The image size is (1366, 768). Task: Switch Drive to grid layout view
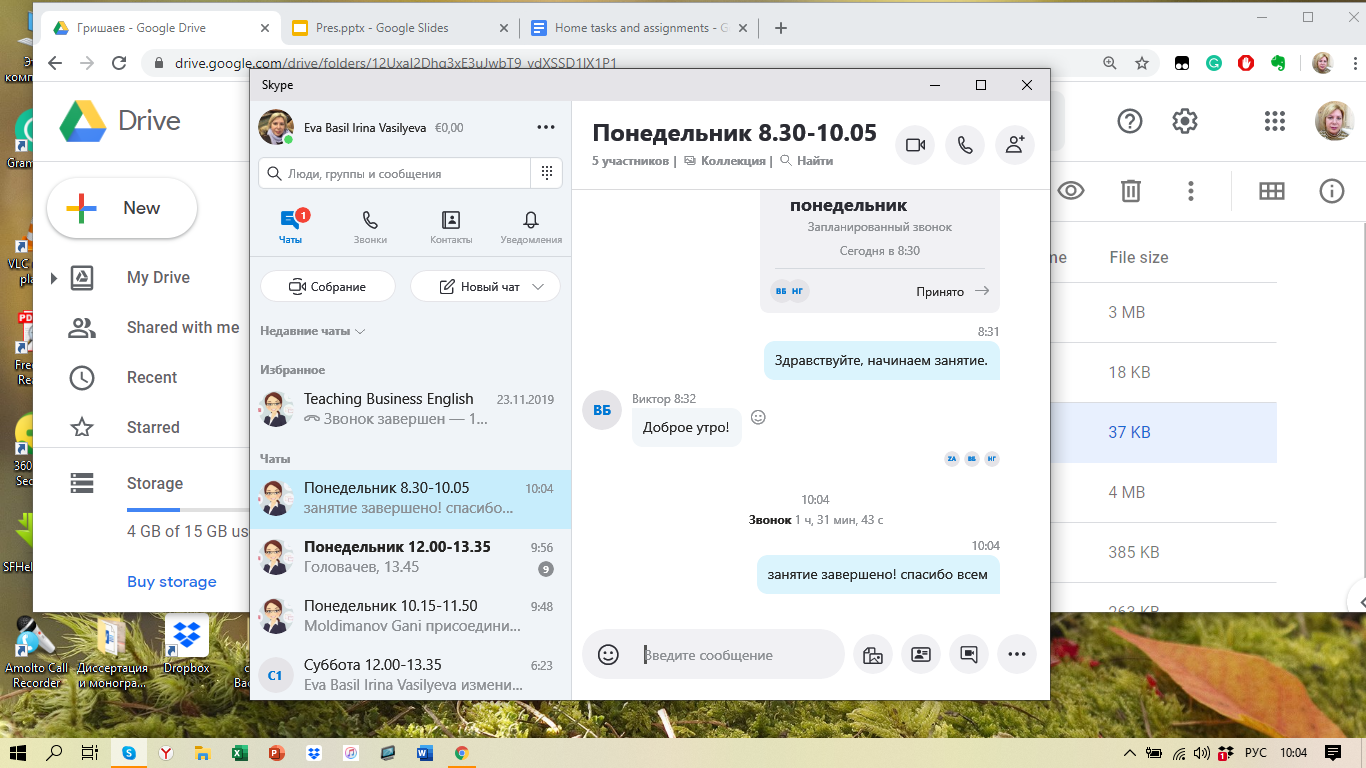[1271, 191]
